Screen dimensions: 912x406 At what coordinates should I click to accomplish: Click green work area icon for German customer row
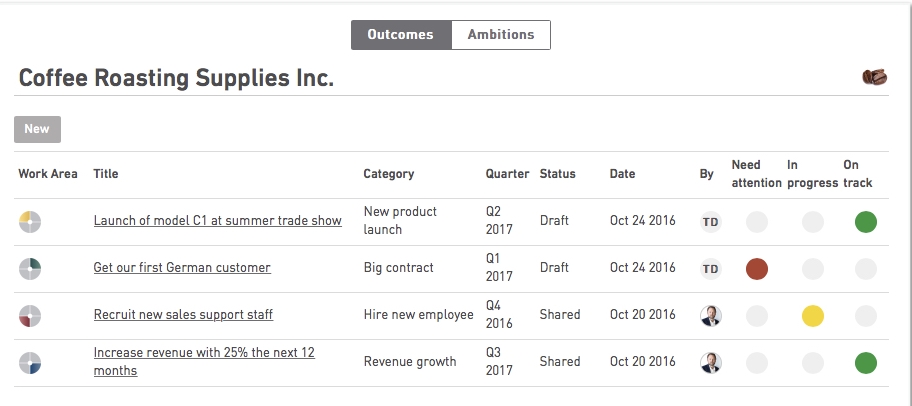pyautogui.click(x=30, y=269)
